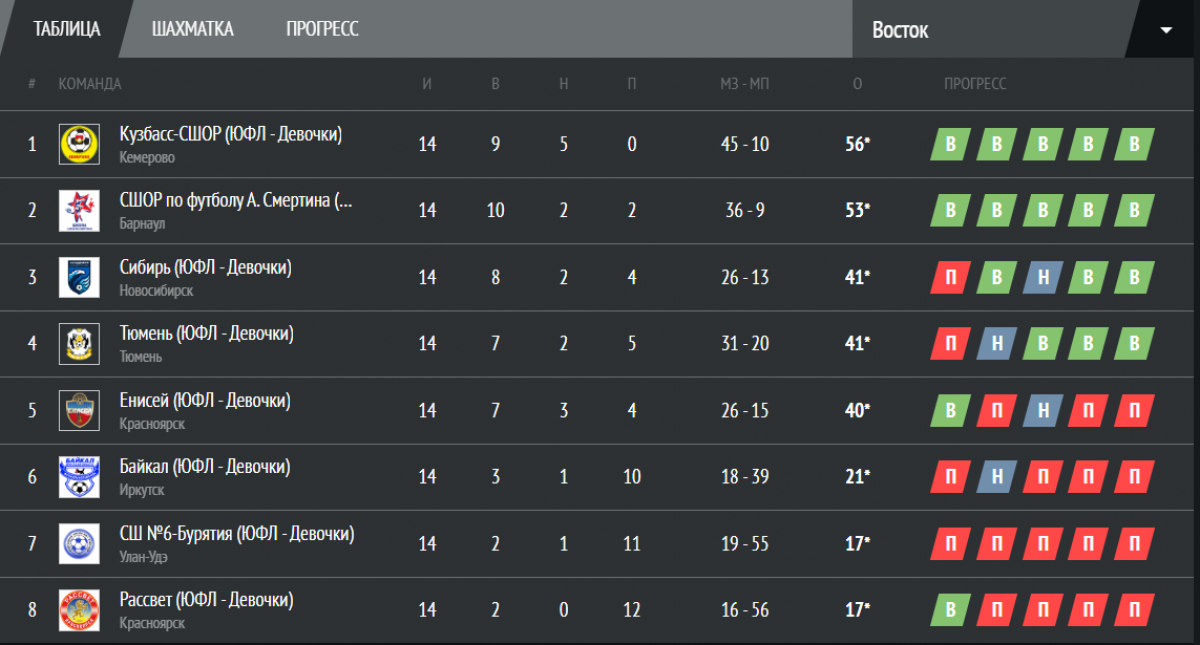Screen dimensions: 1200x645
Task: Switch to the Шахматка tab
Action: pyautogui.click(x=193, y=29)
